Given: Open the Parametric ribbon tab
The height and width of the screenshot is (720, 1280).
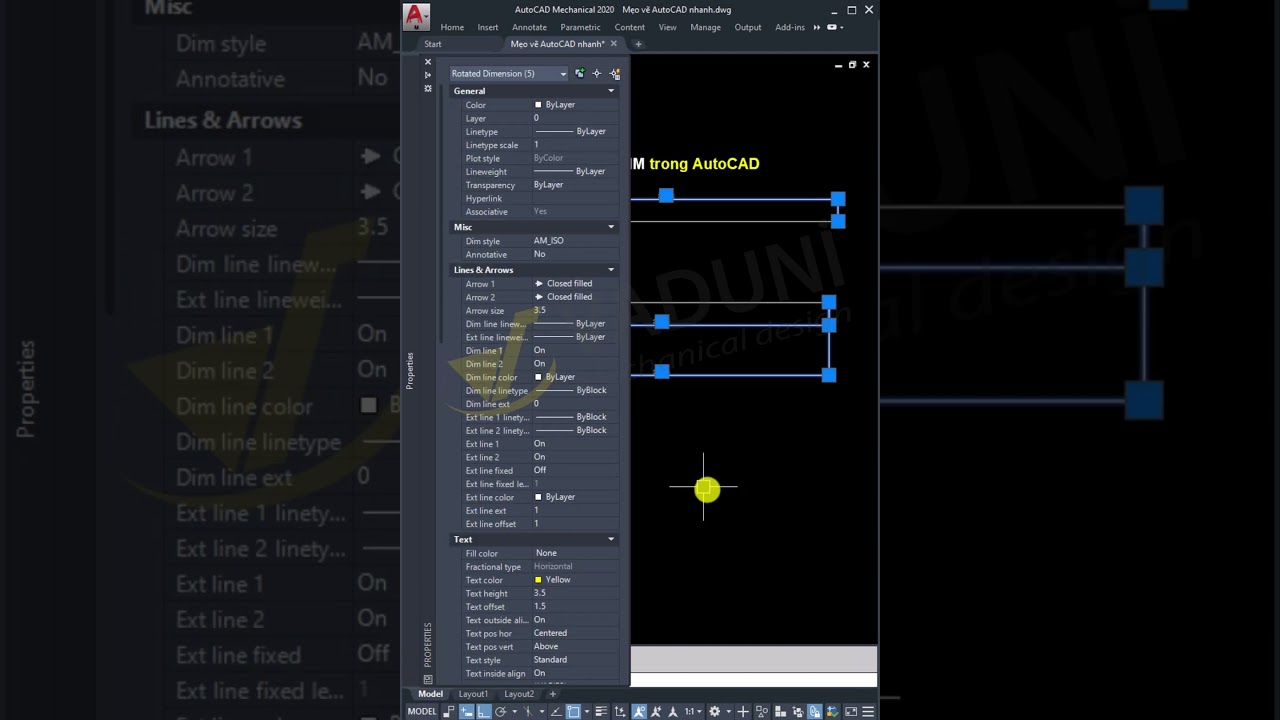Looking at the screenshot, I should pos(580,27).
